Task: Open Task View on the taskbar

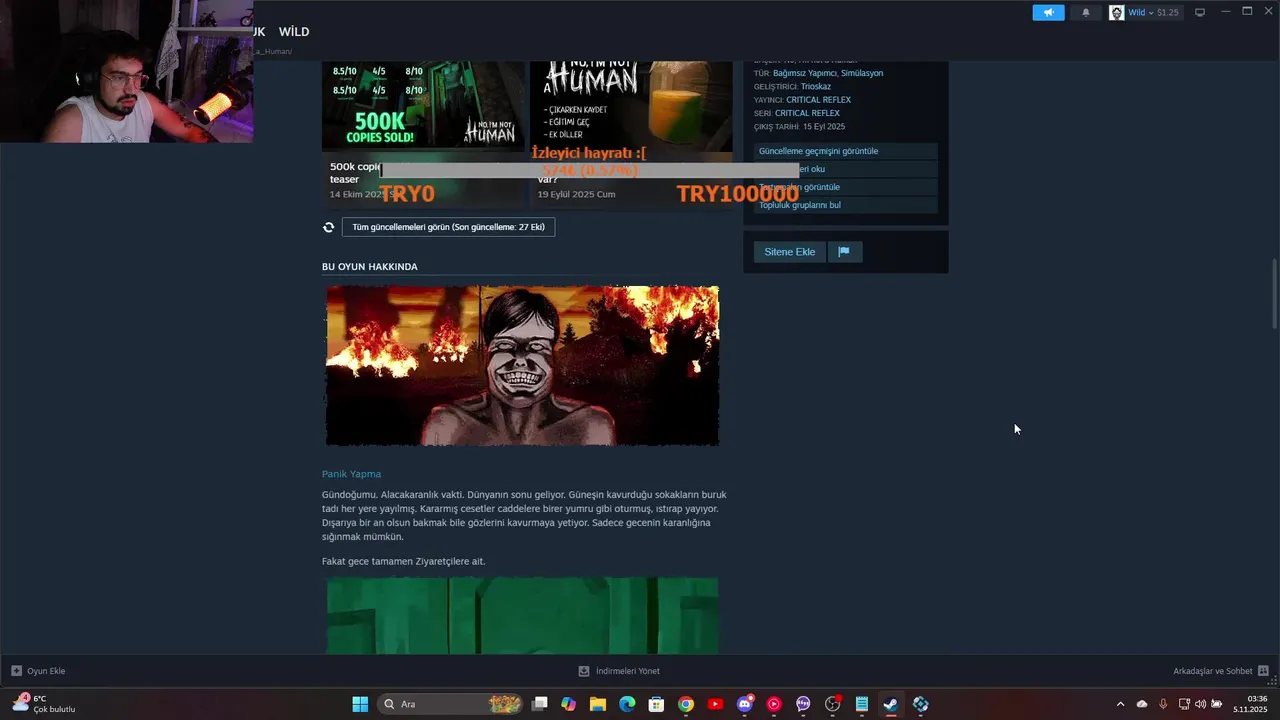Action: pyautogui.click(x=540, y=704)
